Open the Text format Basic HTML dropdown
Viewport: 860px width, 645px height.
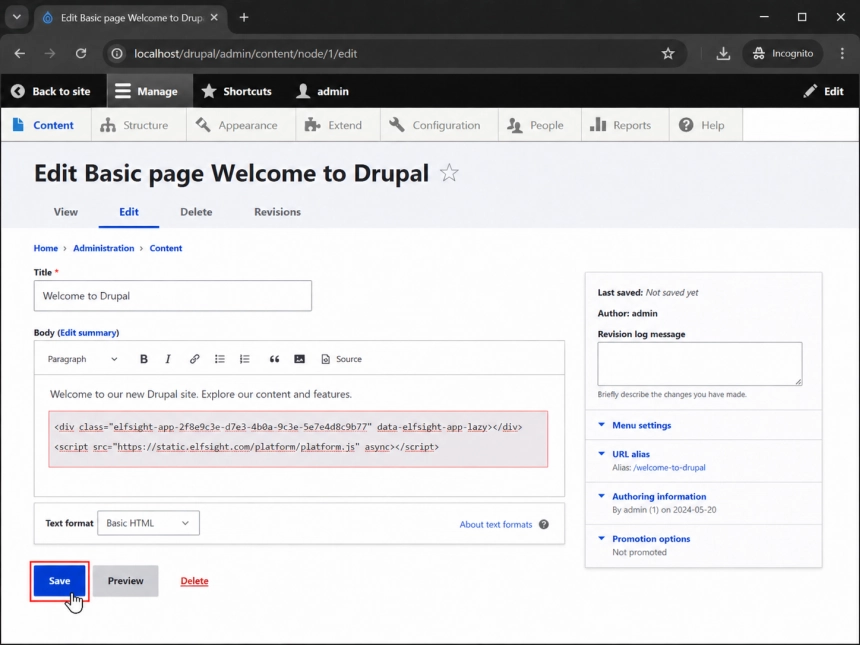[x=149, y=523]
